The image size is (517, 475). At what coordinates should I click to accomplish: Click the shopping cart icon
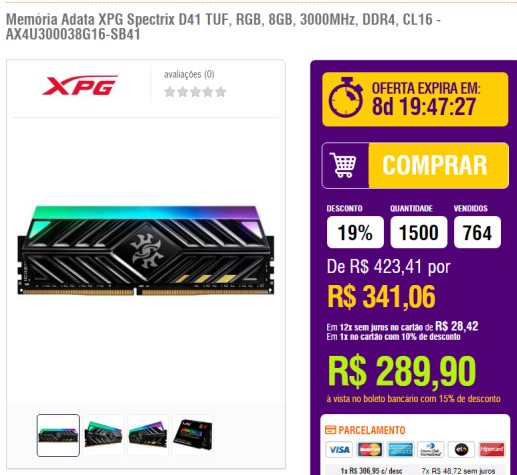(x=343, y=165)
